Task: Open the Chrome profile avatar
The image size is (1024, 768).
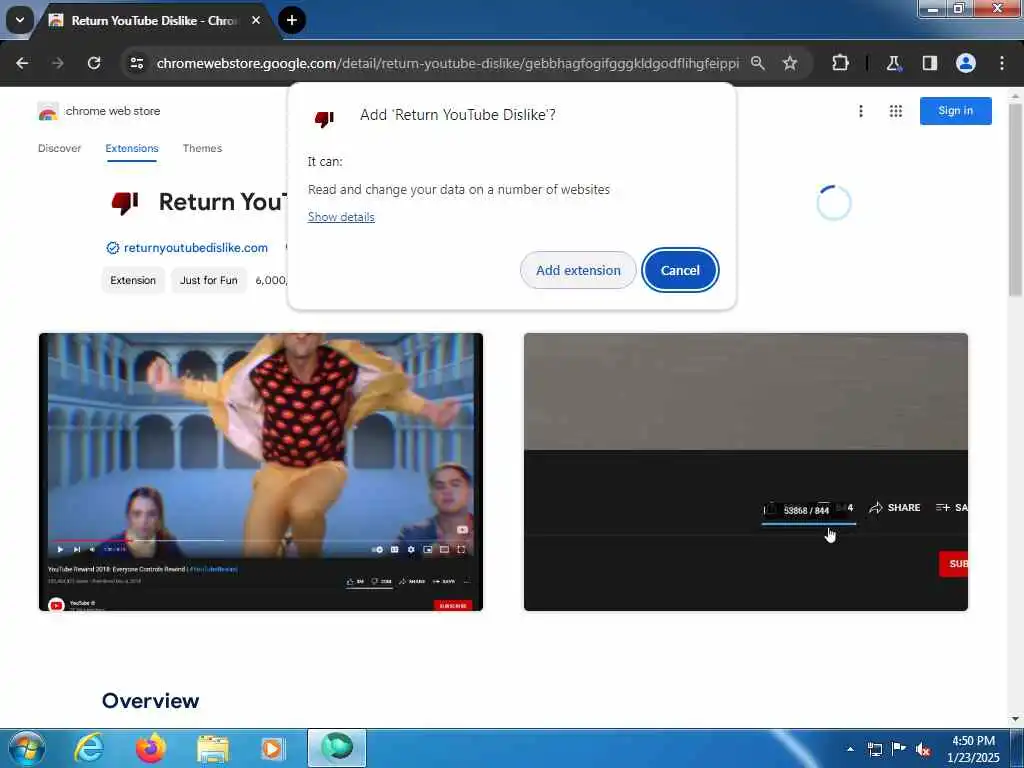Action: (x=966, y=63)
